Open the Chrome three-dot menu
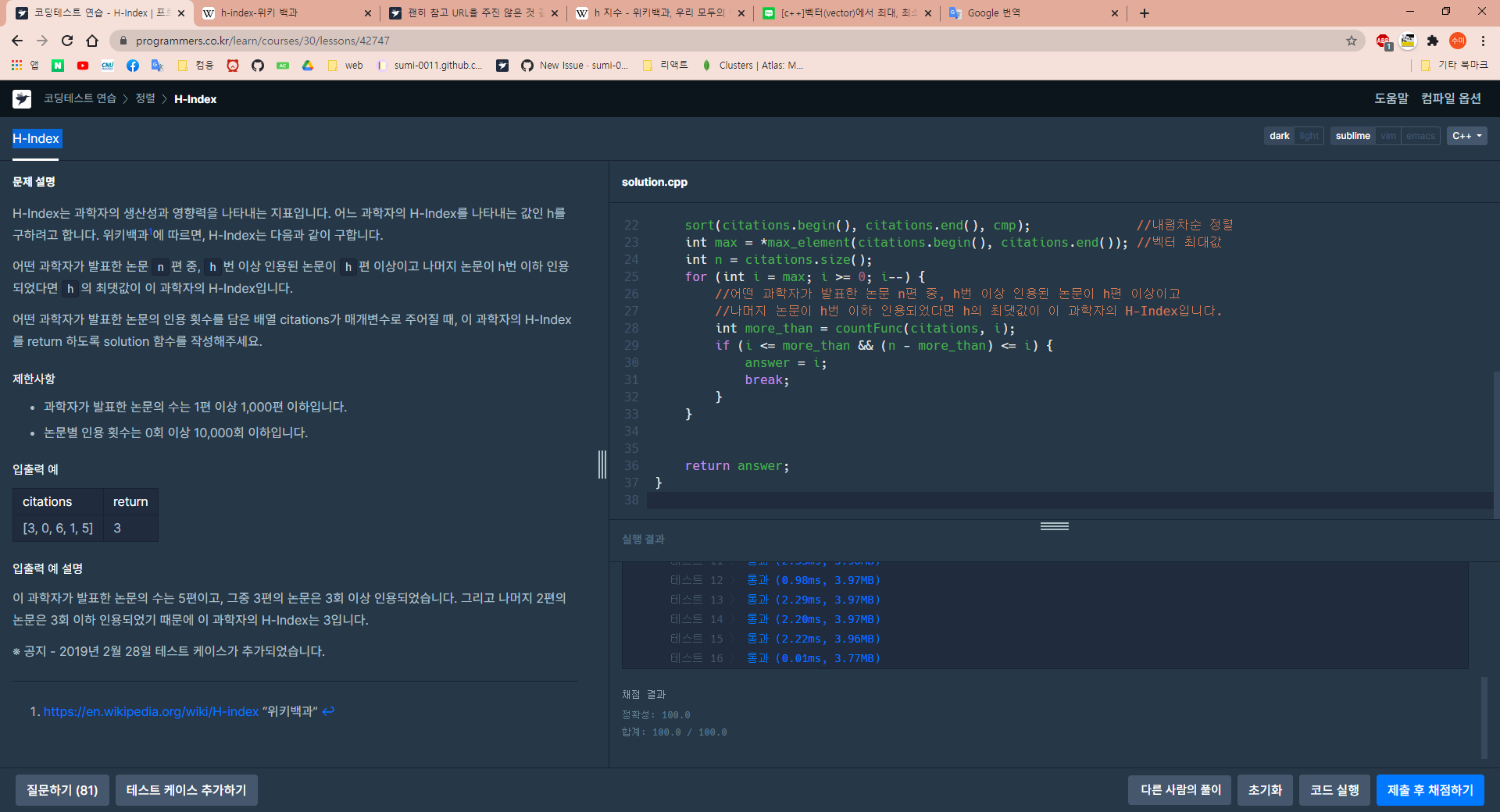This screenshot has height=812, width=1500. (x=1483, y=41)
